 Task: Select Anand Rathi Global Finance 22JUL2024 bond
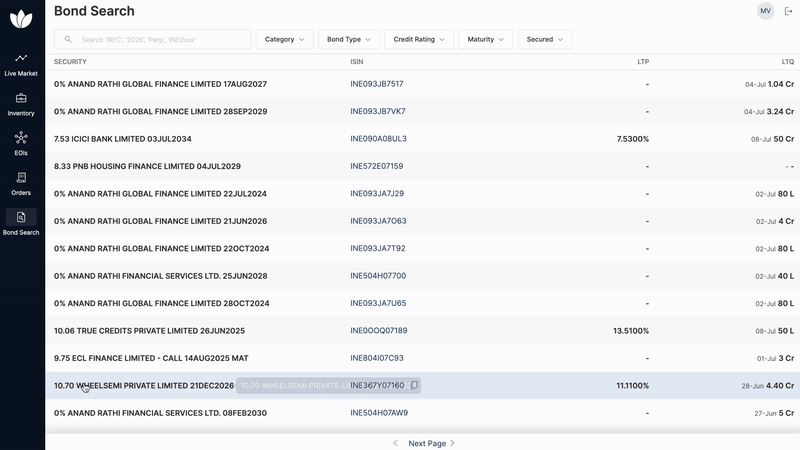click(x=160, y=194)
